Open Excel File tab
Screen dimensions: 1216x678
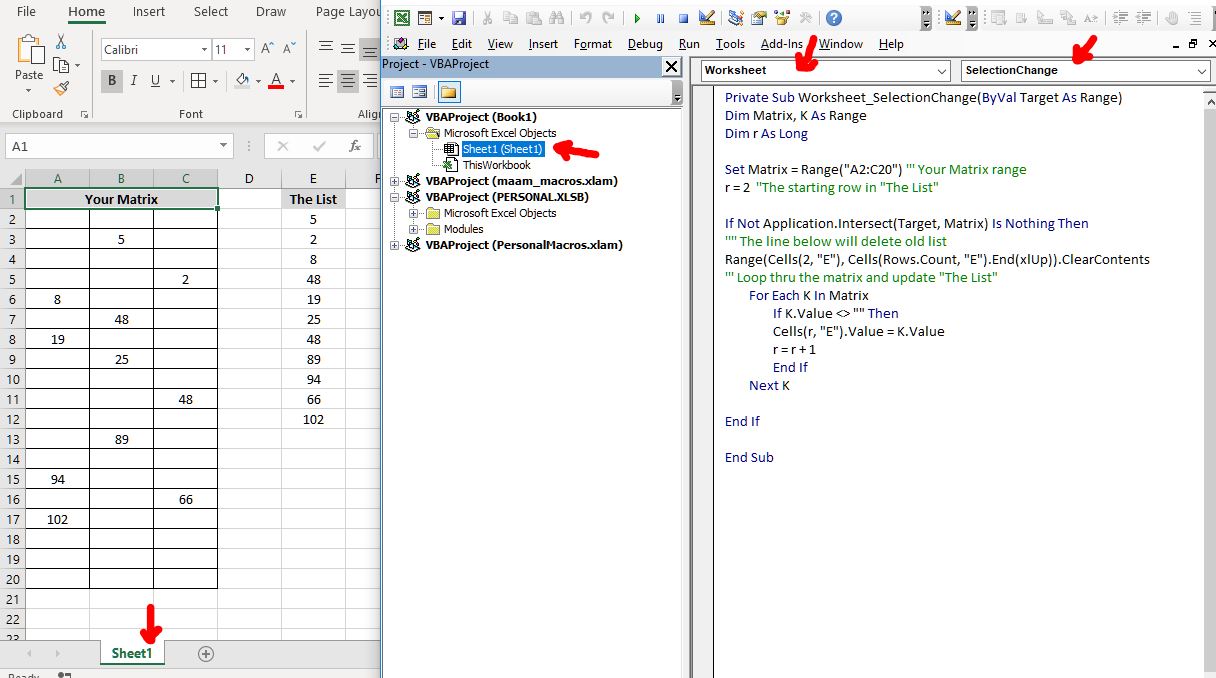coord(27,12)
